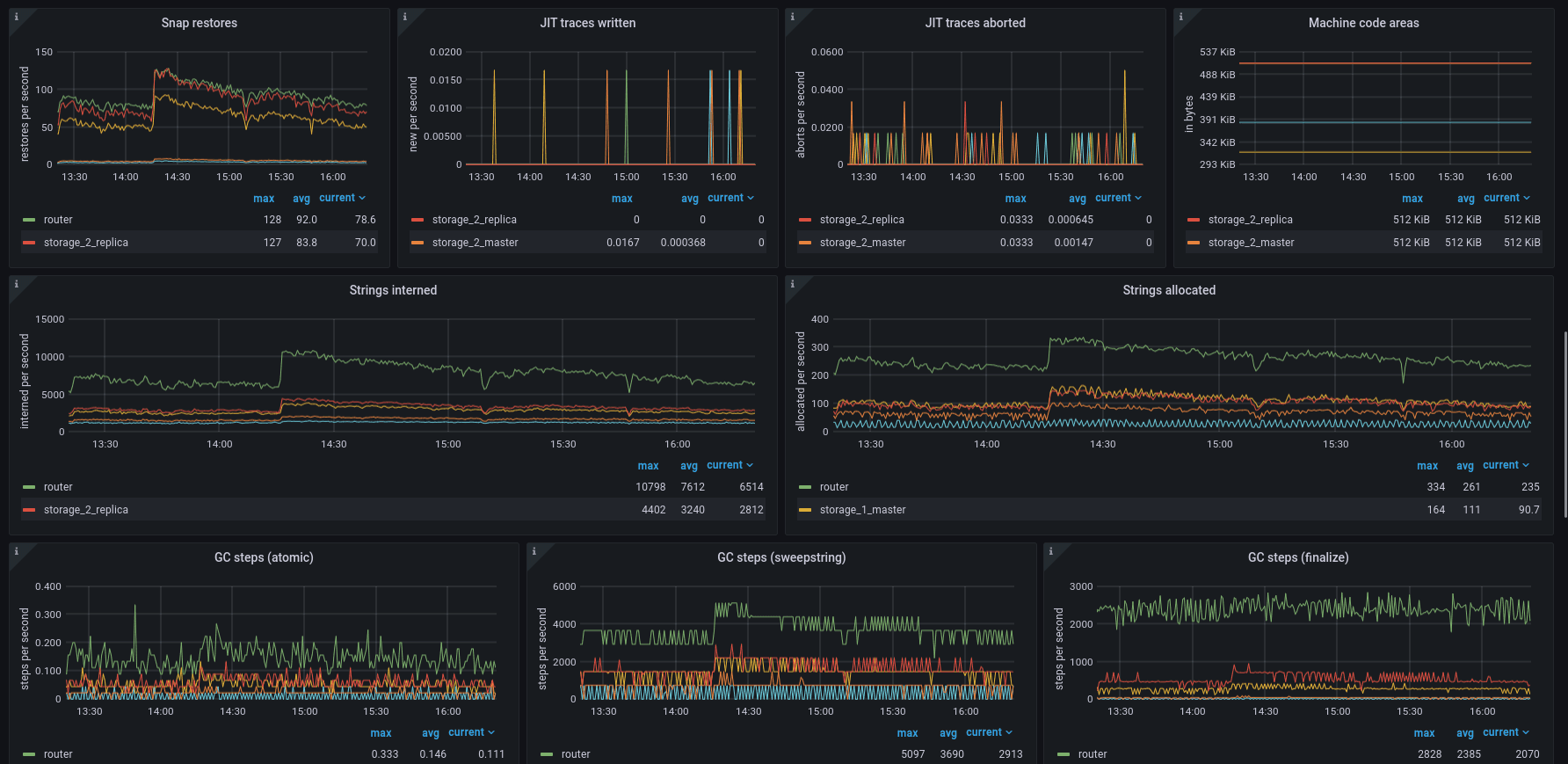Open info icon on JIT traces aborted panel

(x=793, y=17)
